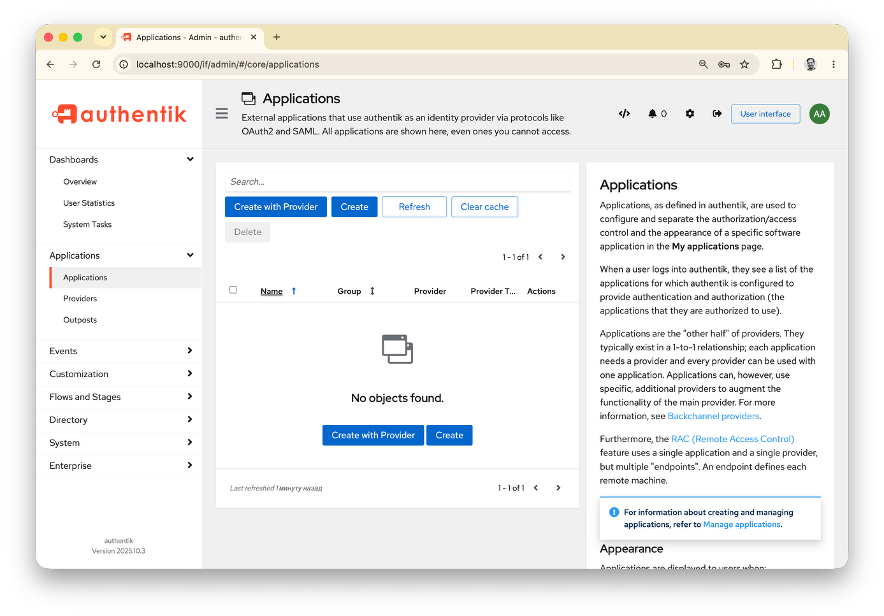Click the Provider T... column header
Image resolution: width=884 pixels, height=616 pixels.
click(x=493, y=291)
